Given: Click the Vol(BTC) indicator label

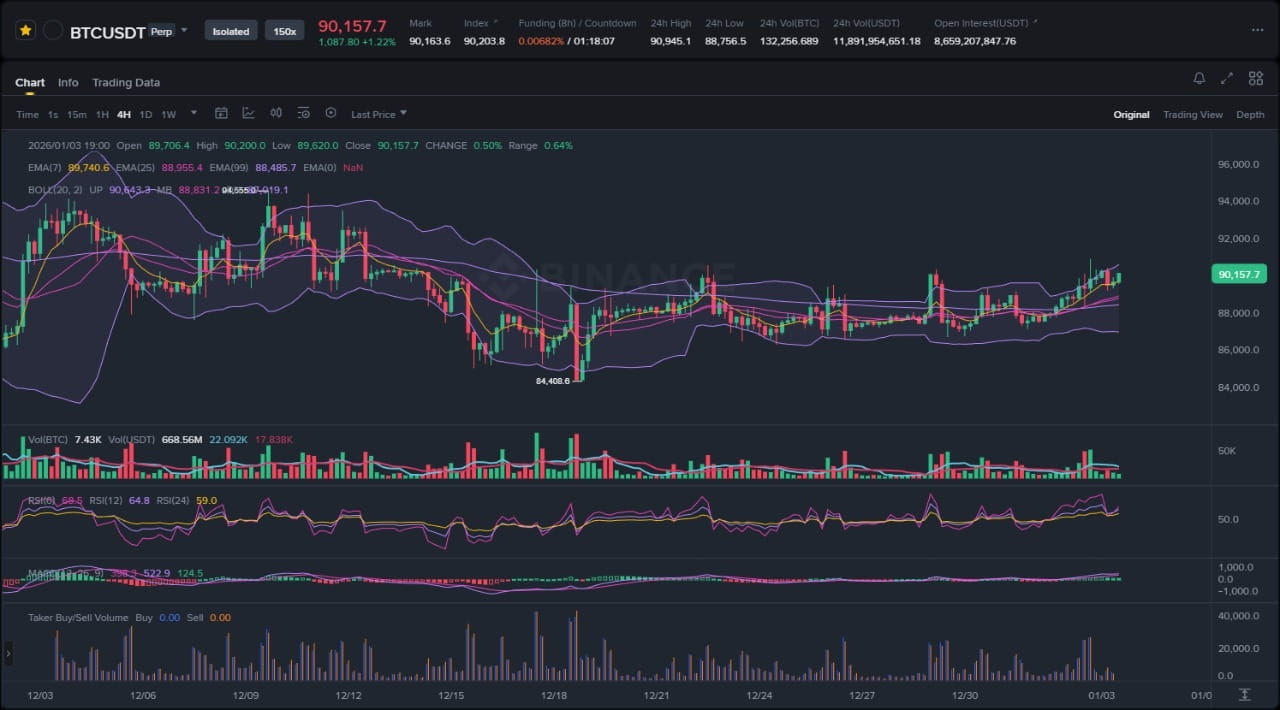Looking at the screenshot, I should tap(48, 440).
